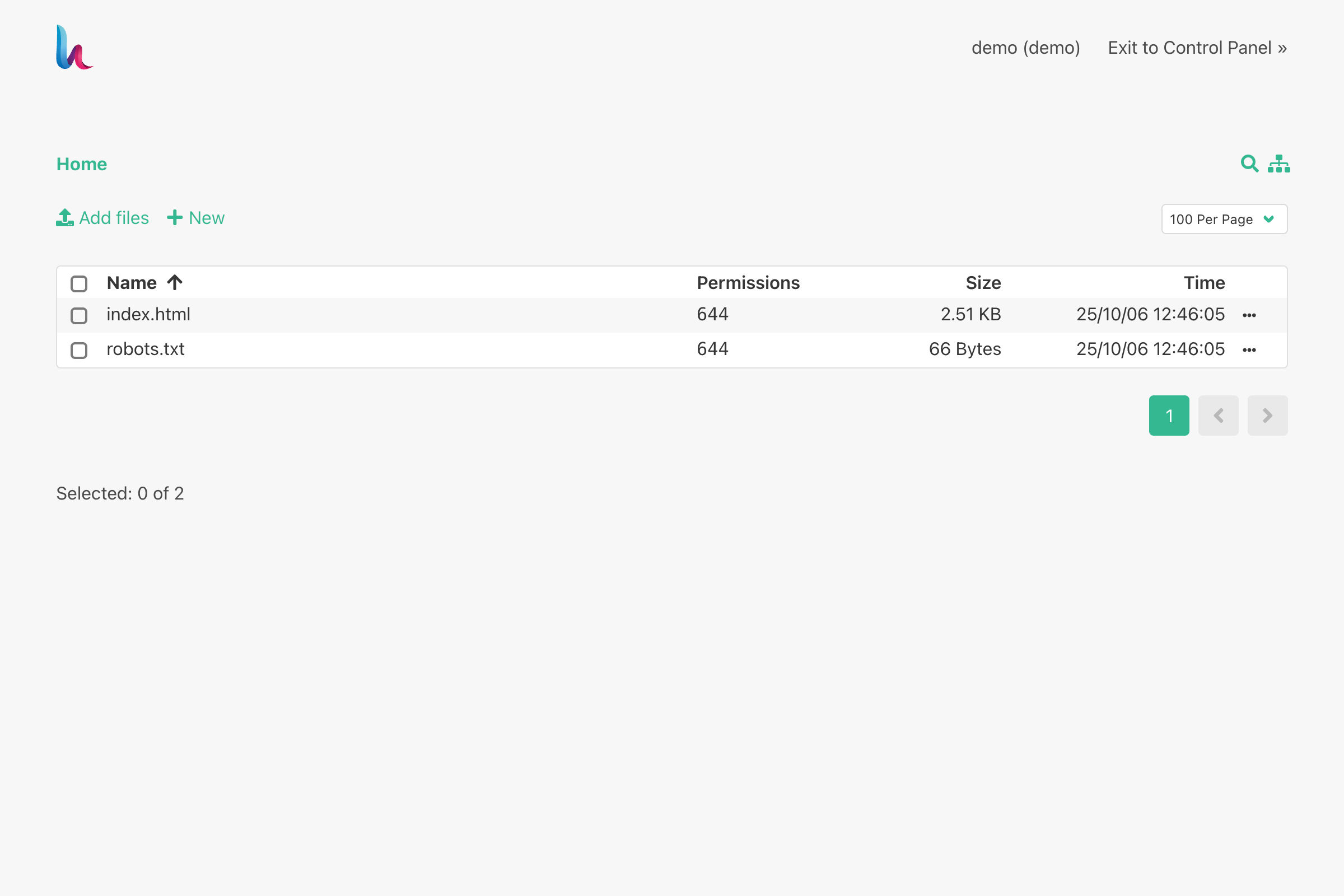Toggle sort arrow next to Name
Screen dimensions: 1344x896
175,282
